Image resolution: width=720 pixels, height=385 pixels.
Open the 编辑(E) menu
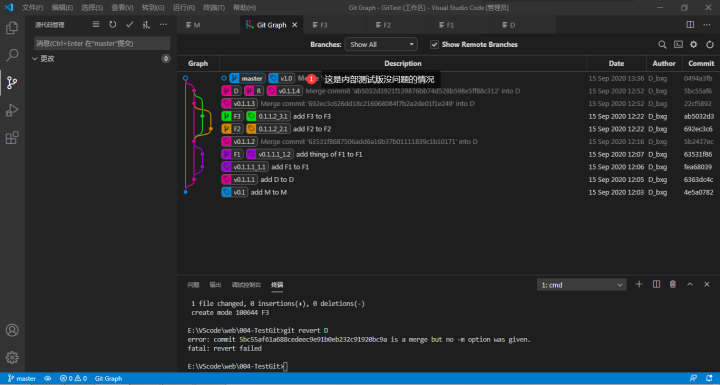(62, 8)
